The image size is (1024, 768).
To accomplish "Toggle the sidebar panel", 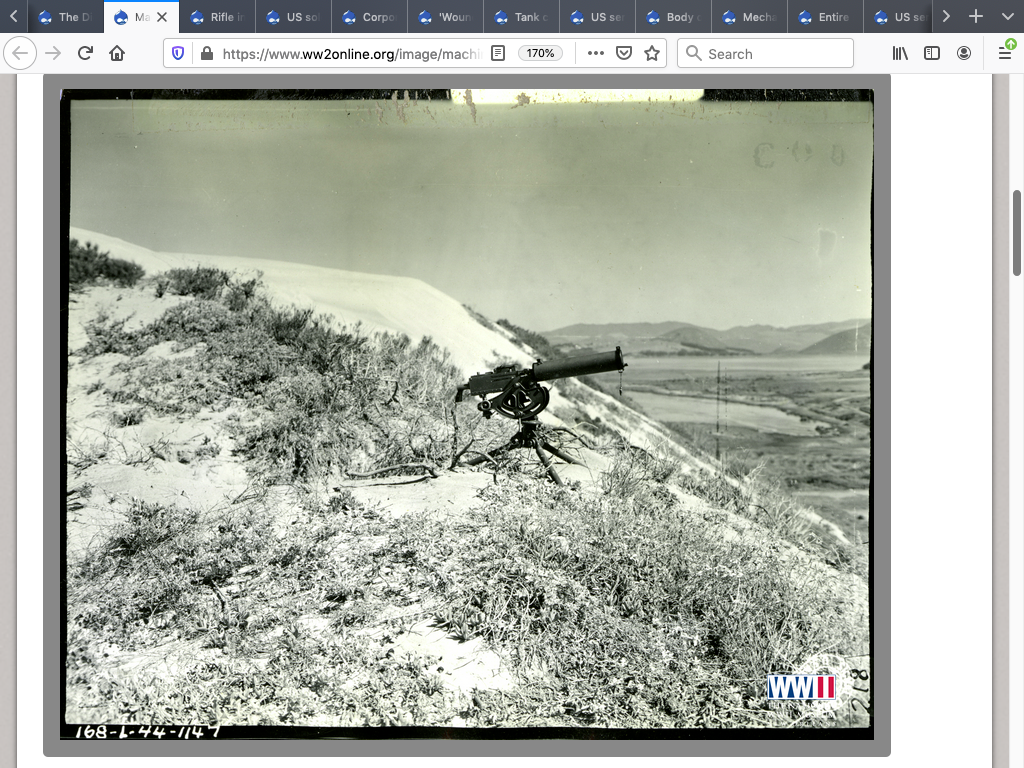I will [932, 54].
